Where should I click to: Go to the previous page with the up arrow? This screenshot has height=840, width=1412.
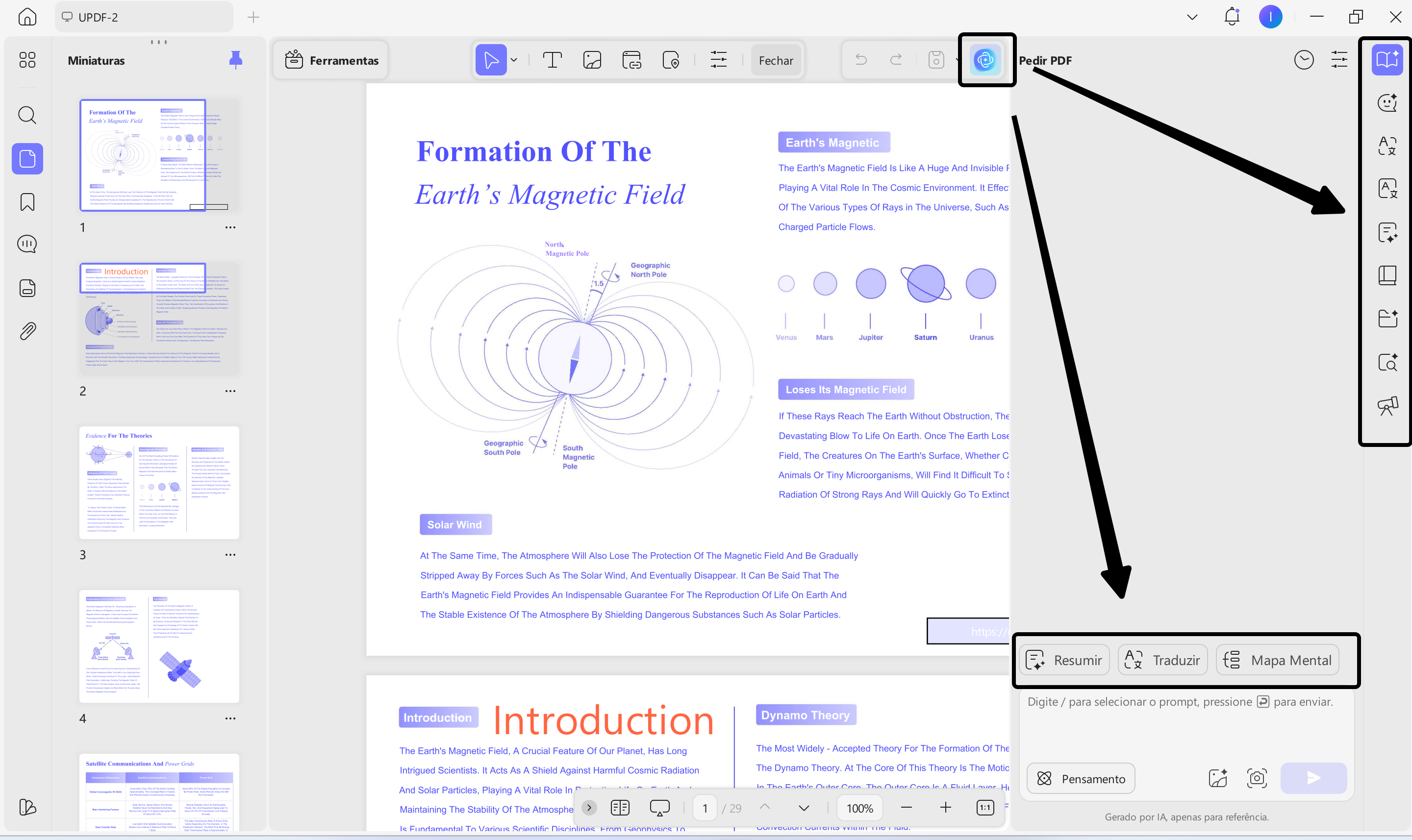pyautogui.click(x=765, y=808)
